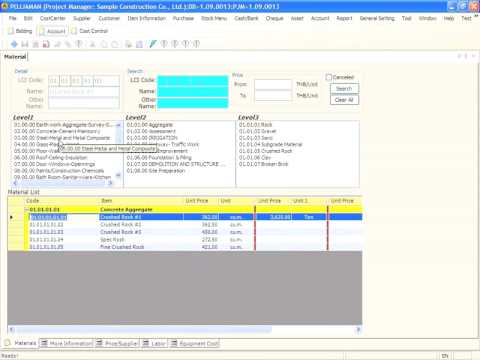Tick the Canceled checkbox
Screen dimensions: 480x360
click(x=329, y=77)
